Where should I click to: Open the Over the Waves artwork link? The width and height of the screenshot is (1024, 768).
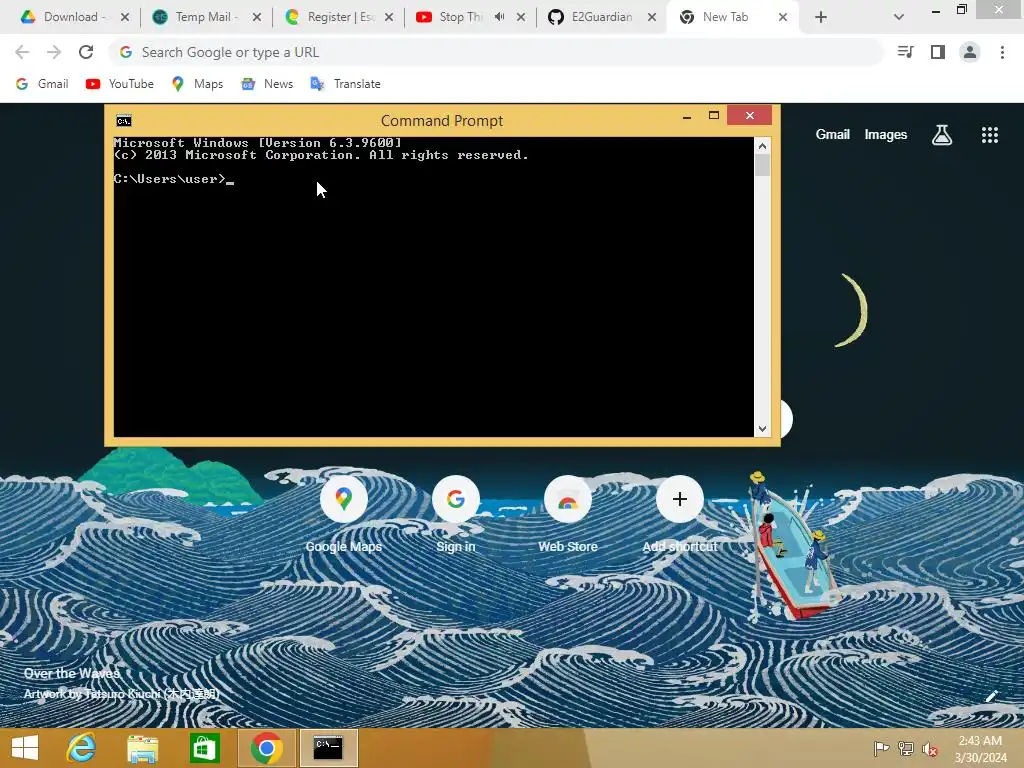pos(72,673)
